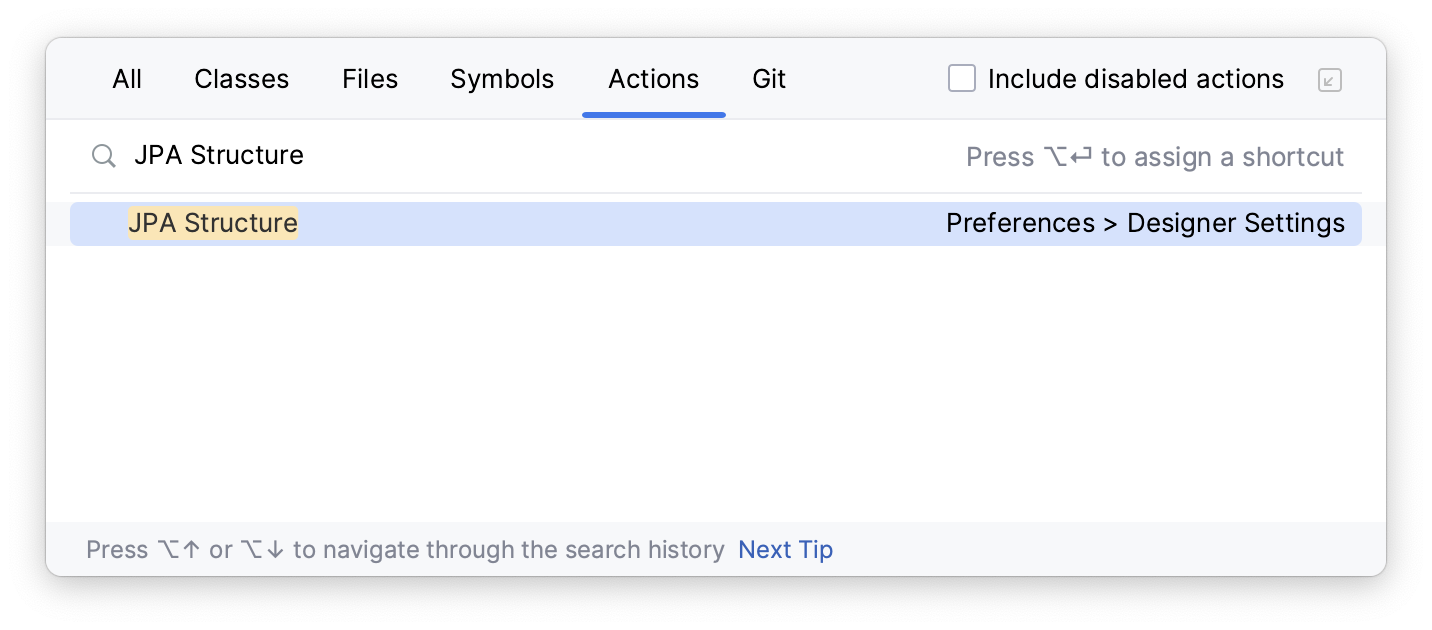Image resolution: width=1432 pixels, height=630 pixels.
Task: Enable Include disabled actions
Action: point(961,78)
